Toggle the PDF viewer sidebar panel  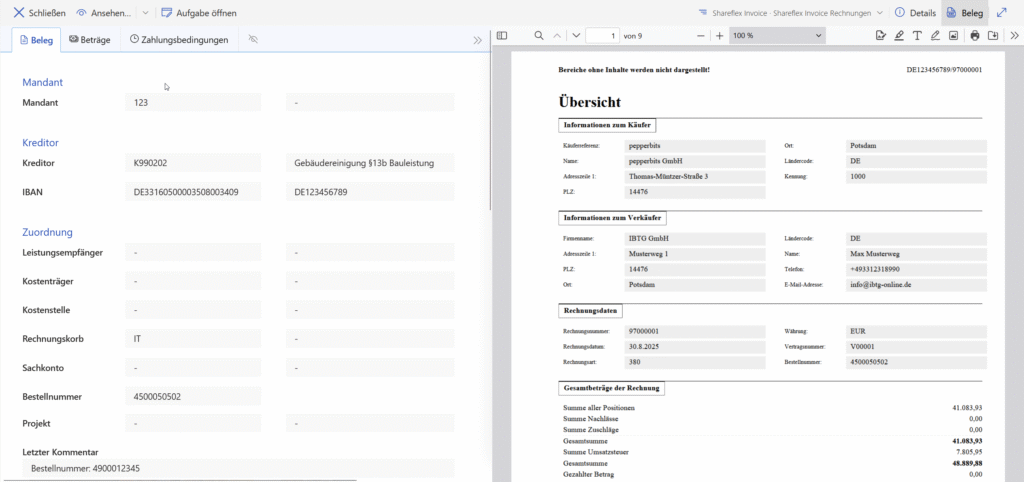[x=502, y=35]
